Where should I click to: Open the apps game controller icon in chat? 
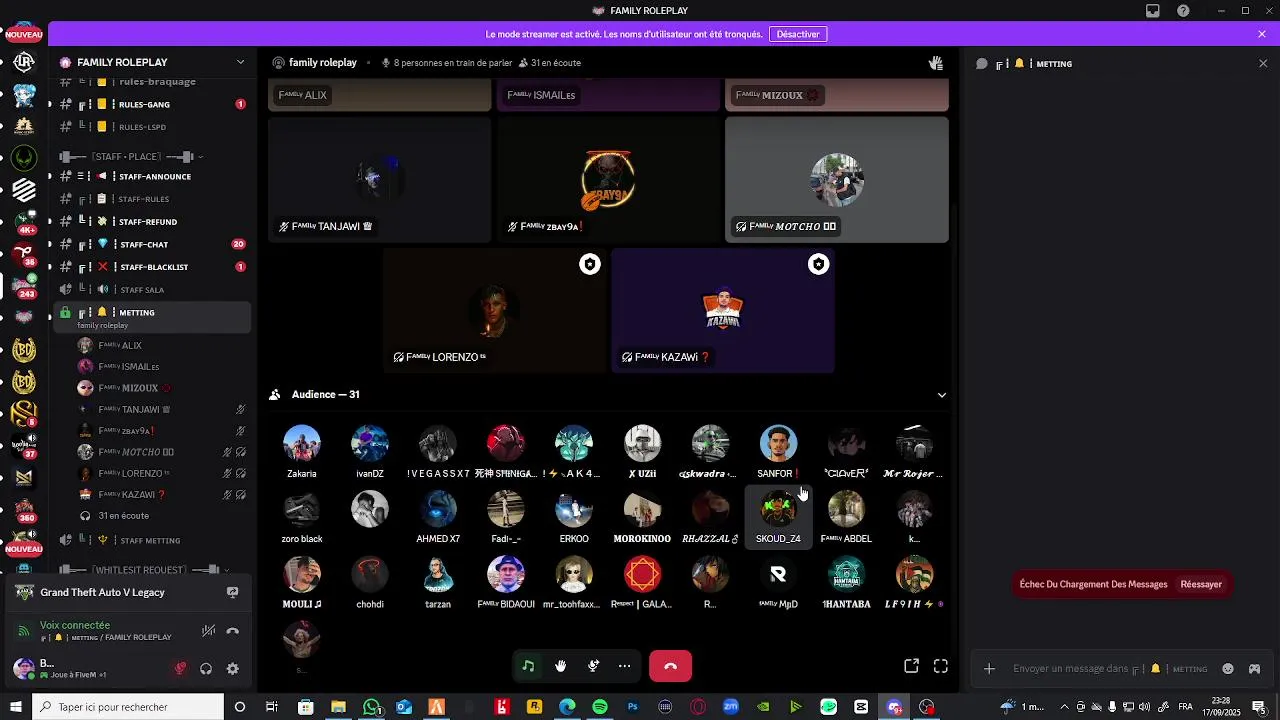[1254, 669]
